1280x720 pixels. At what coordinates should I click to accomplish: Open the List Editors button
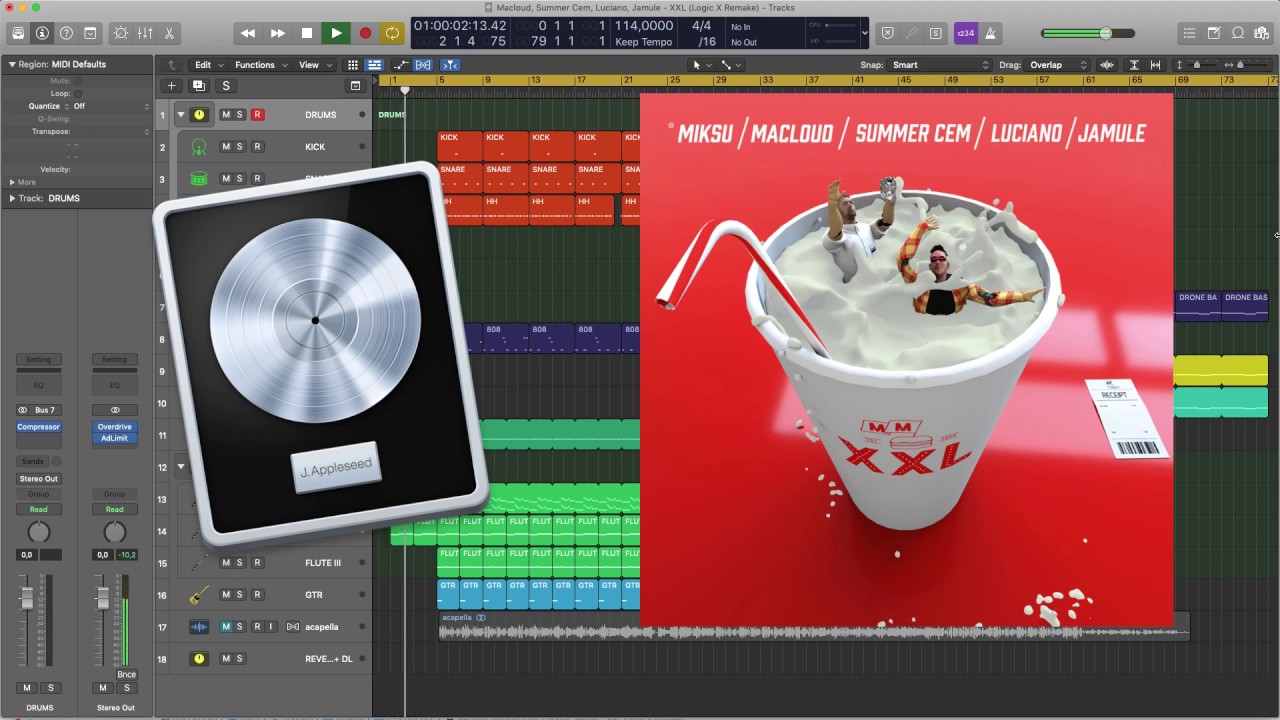[1189, 33]
